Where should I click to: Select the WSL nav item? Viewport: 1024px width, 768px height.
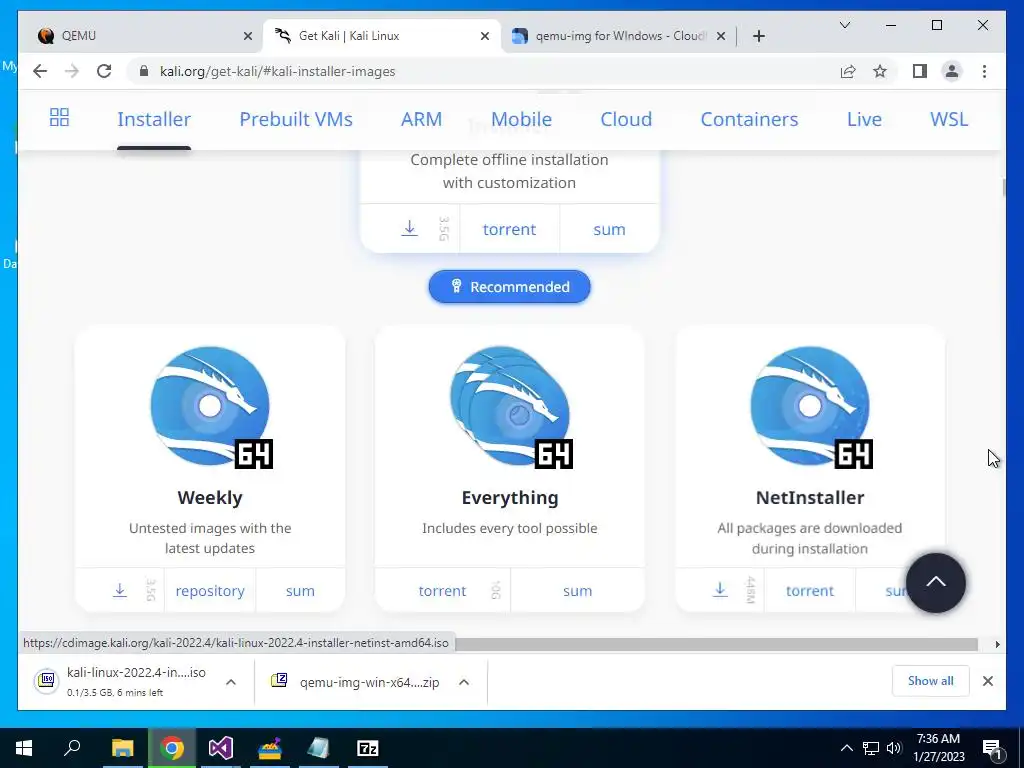[x=949, y=119]
